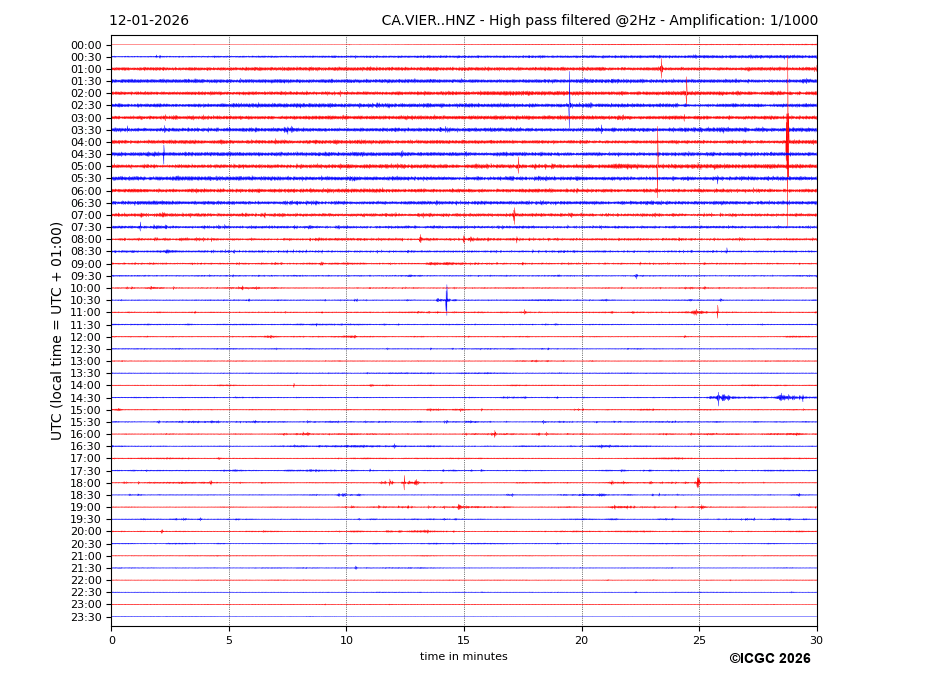Click the x-axis tick label 15
The height and width of the screenshot is (696, 927).
[x=464, y=640]
